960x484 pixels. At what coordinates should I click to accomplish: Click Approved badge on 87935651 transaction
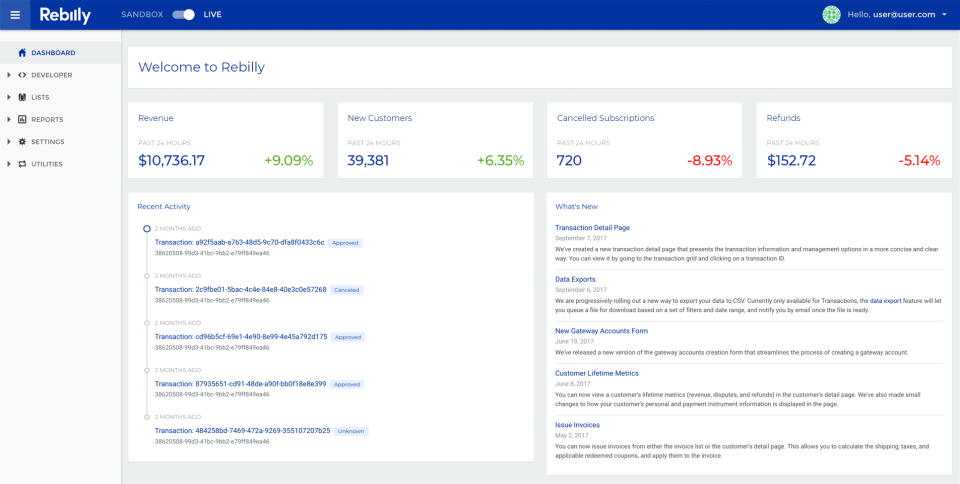(x=347, y=384)
